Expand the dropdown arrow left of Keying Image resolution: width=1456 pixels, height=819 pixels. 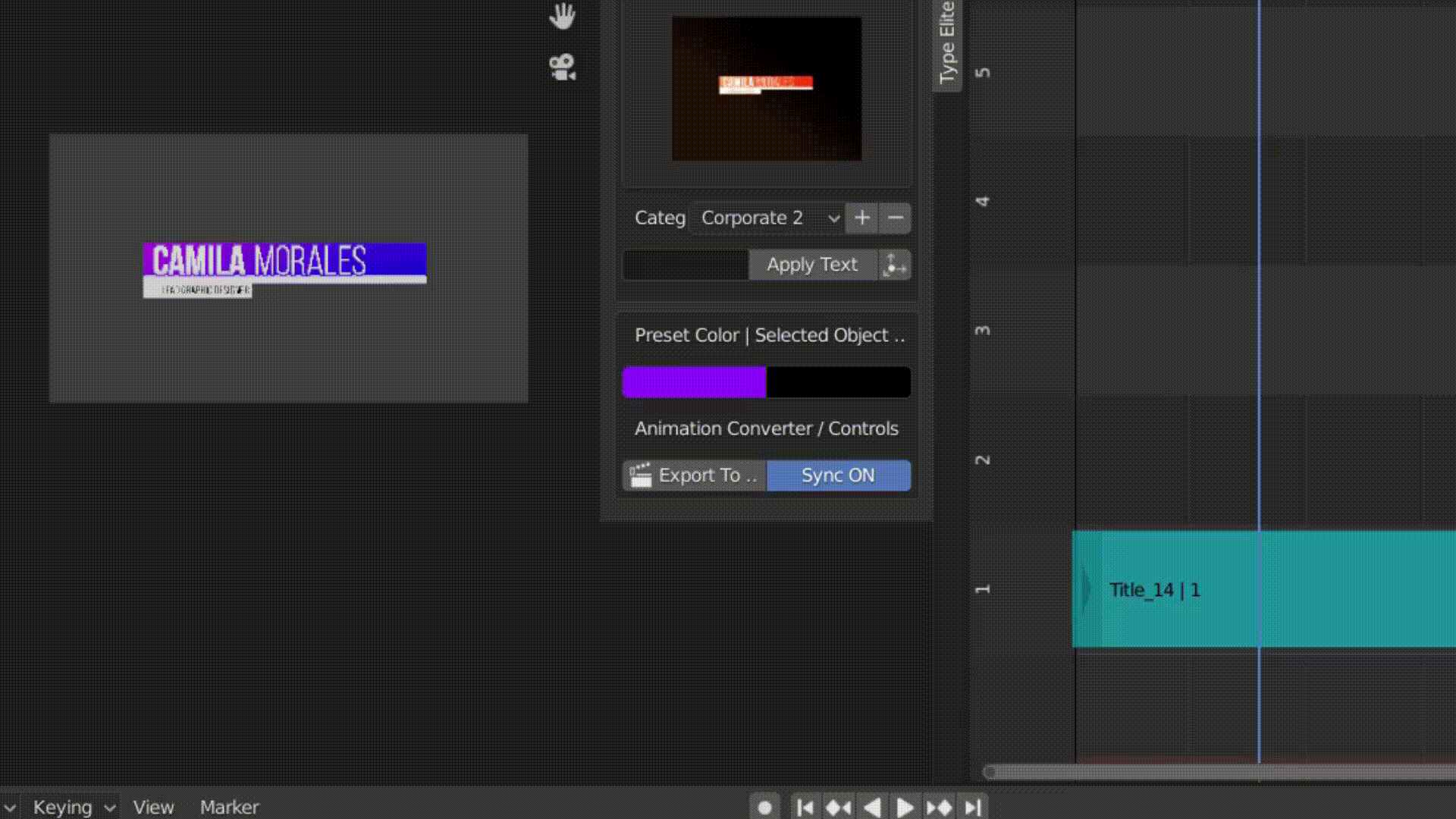click(10, 808)
